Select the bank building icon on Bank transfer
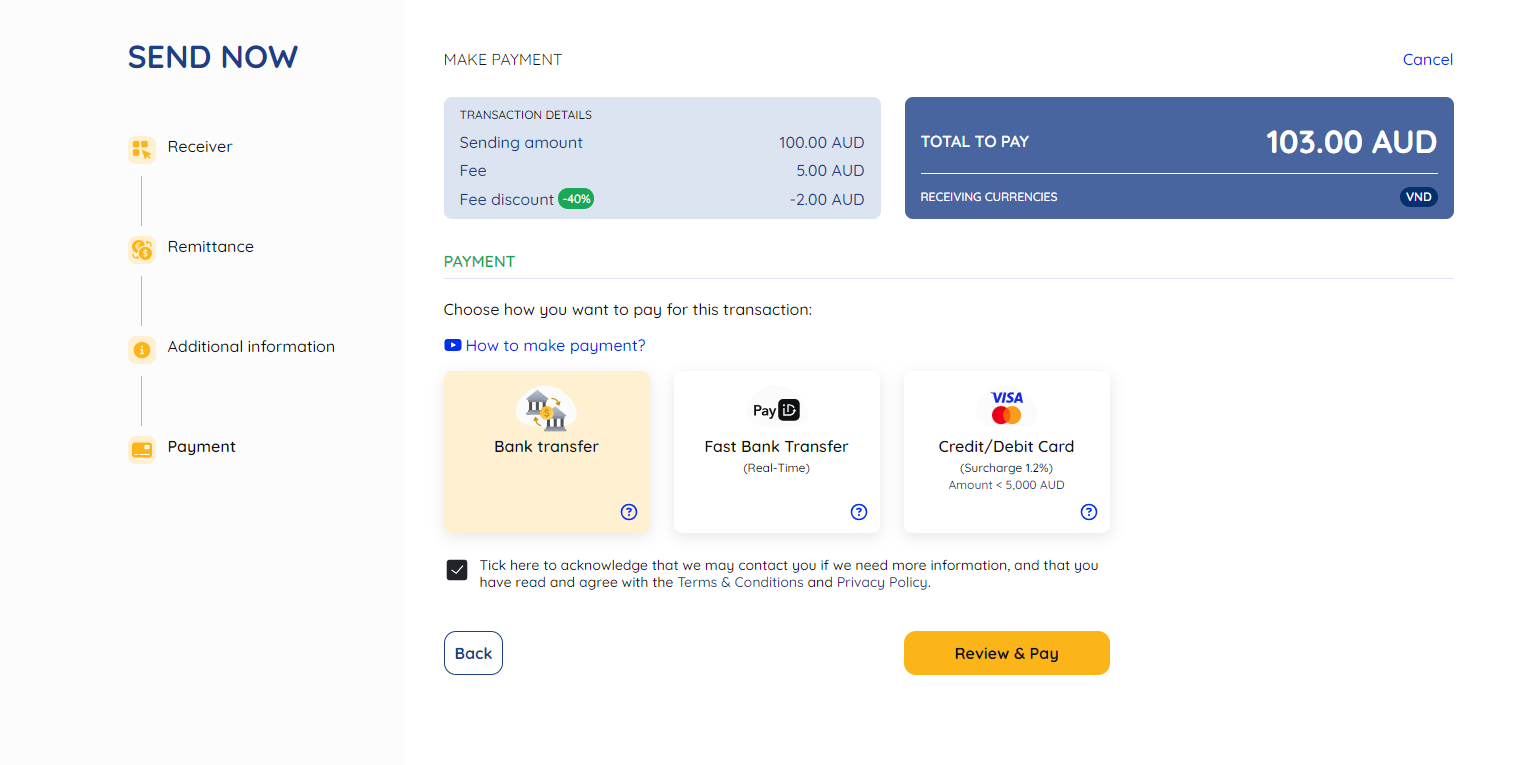1521x765 pixels. point(546,408)
